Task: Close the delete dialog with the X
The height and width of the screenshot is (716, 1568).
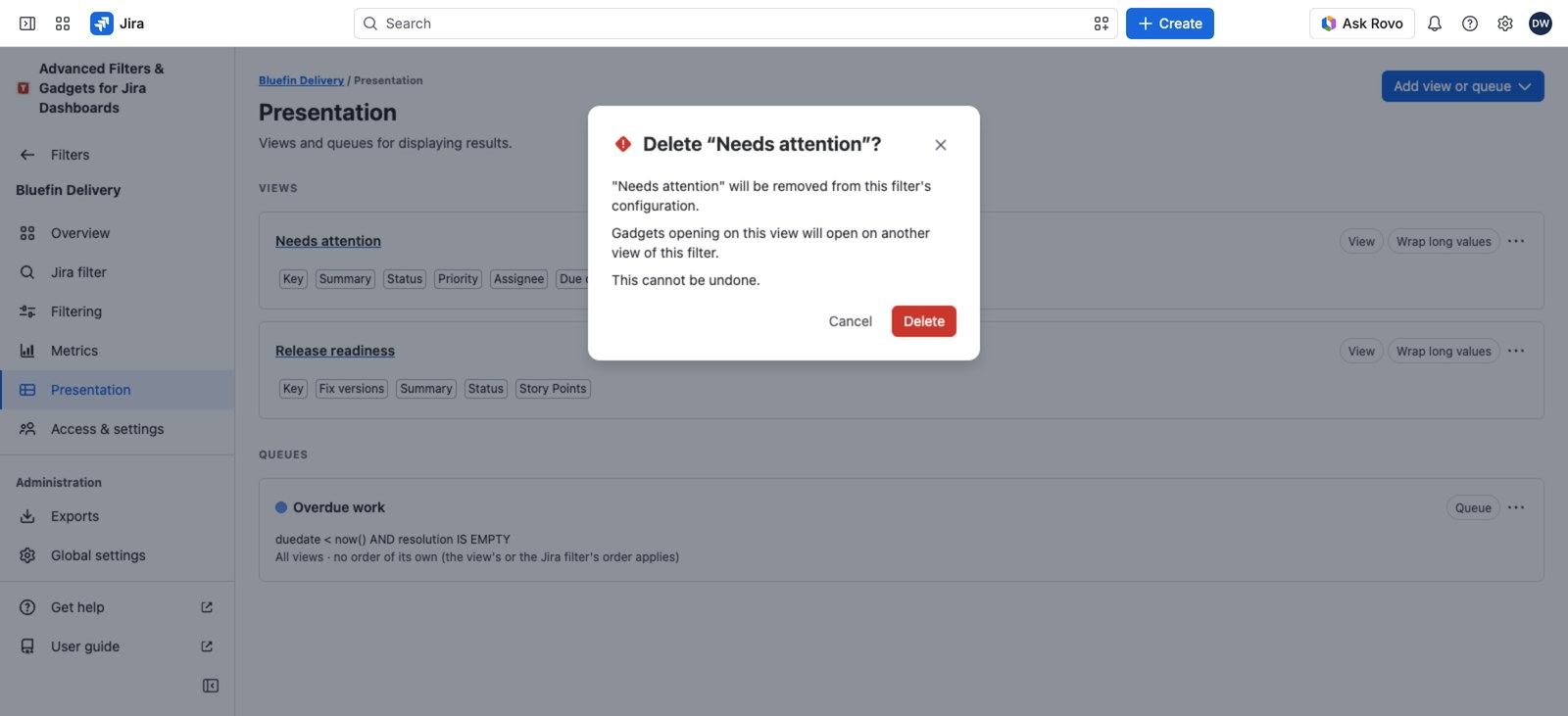Action: pyautogui.click(x=941, y=145)
